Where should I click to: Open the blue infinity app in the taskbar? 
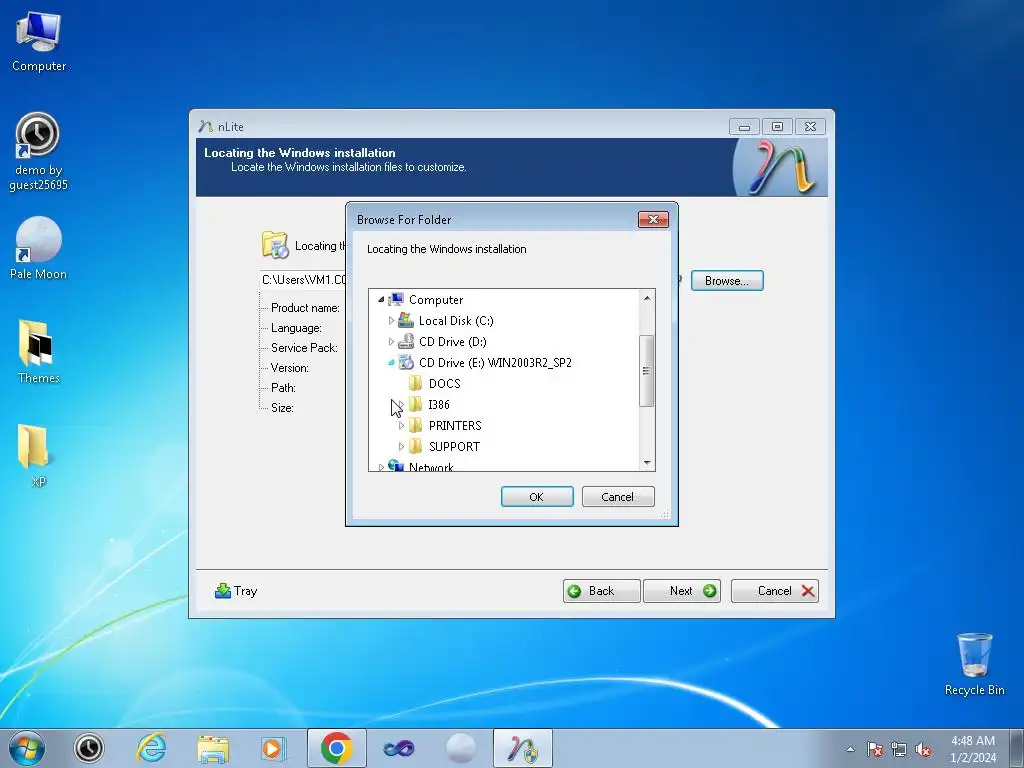(x=398, y=748)
